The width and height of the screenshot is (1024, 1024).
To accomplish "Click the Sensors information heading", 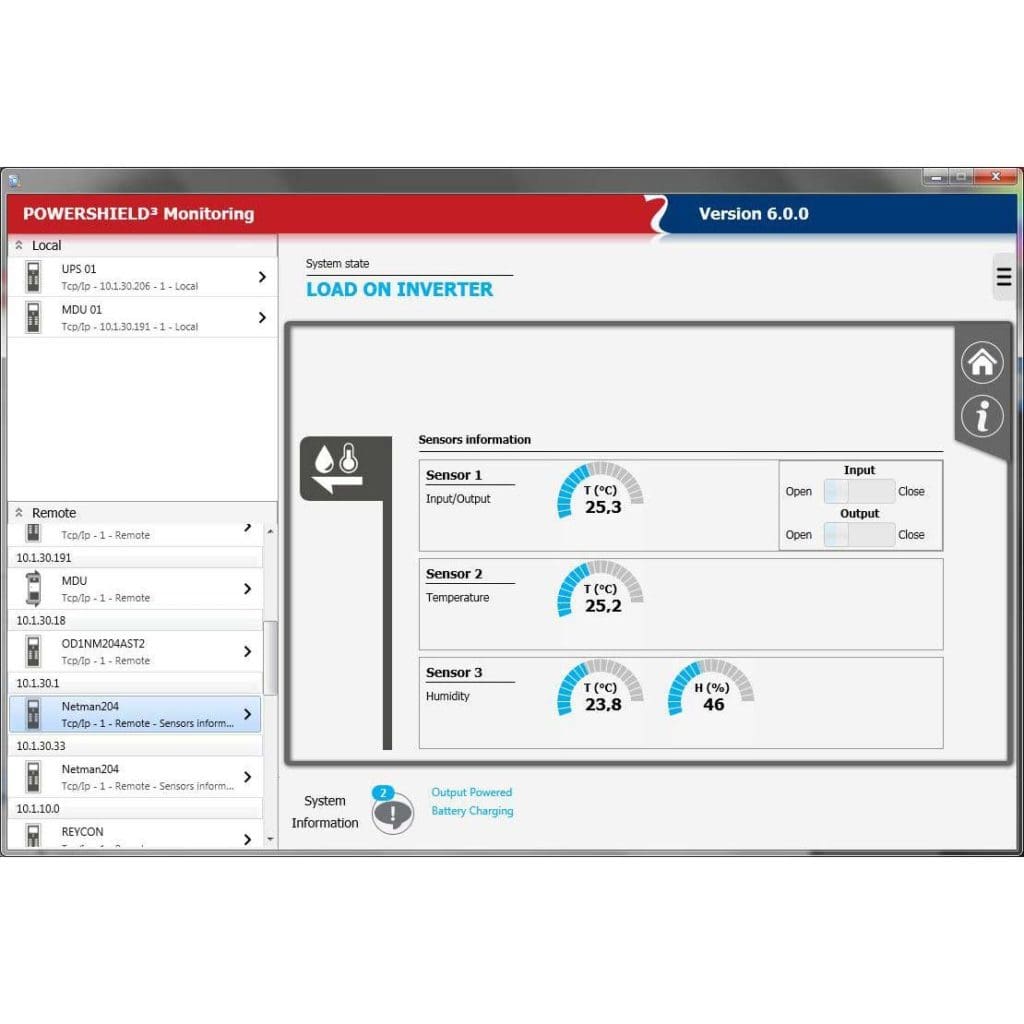I will [475, 440].
